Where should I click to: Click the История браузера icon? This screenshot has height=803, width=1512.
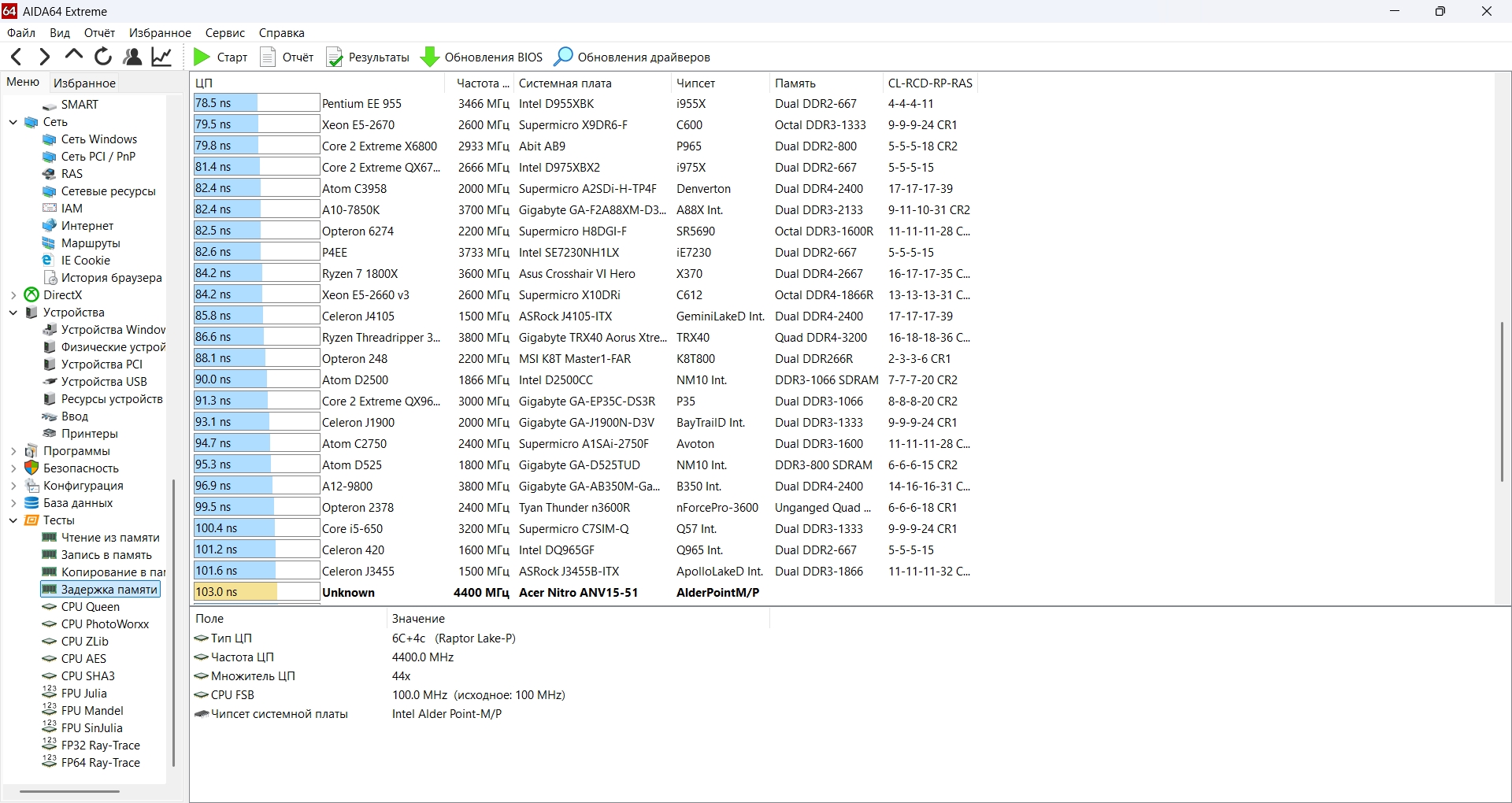(x=50, y=278)
